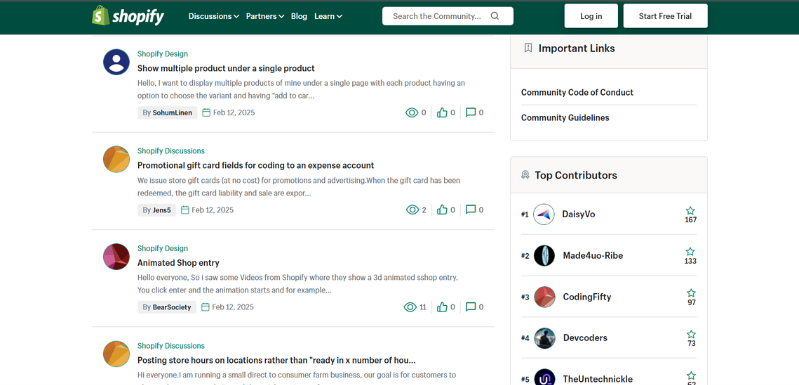
Task: Click thumbs-up icon on Animated Shop entry post
Action: tap(442, 307)
